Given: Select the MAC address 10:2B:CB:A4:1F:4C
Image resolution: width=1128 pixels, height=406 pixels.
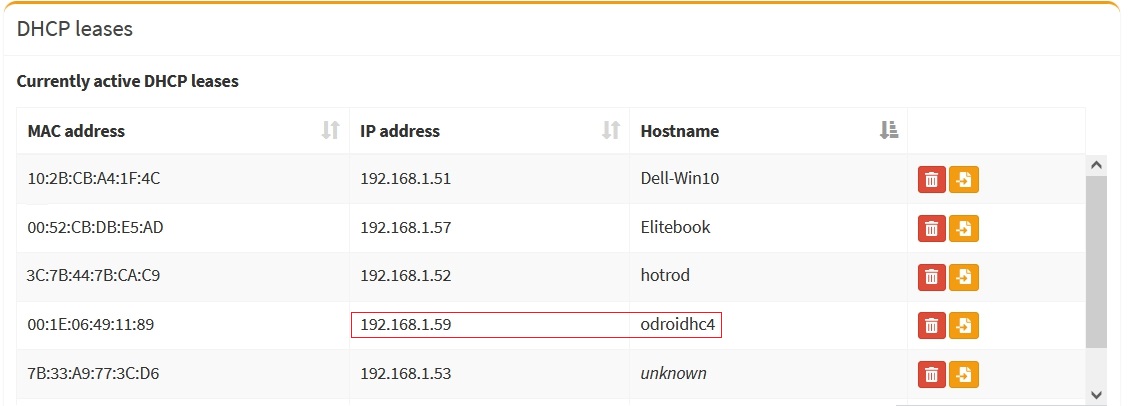Looking at the screenshot, I should (94, 179).
